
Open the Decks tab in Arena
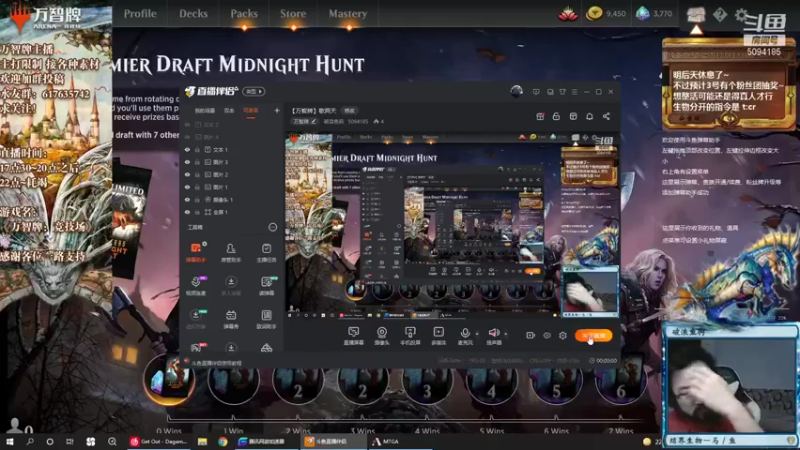pos(193,14)
